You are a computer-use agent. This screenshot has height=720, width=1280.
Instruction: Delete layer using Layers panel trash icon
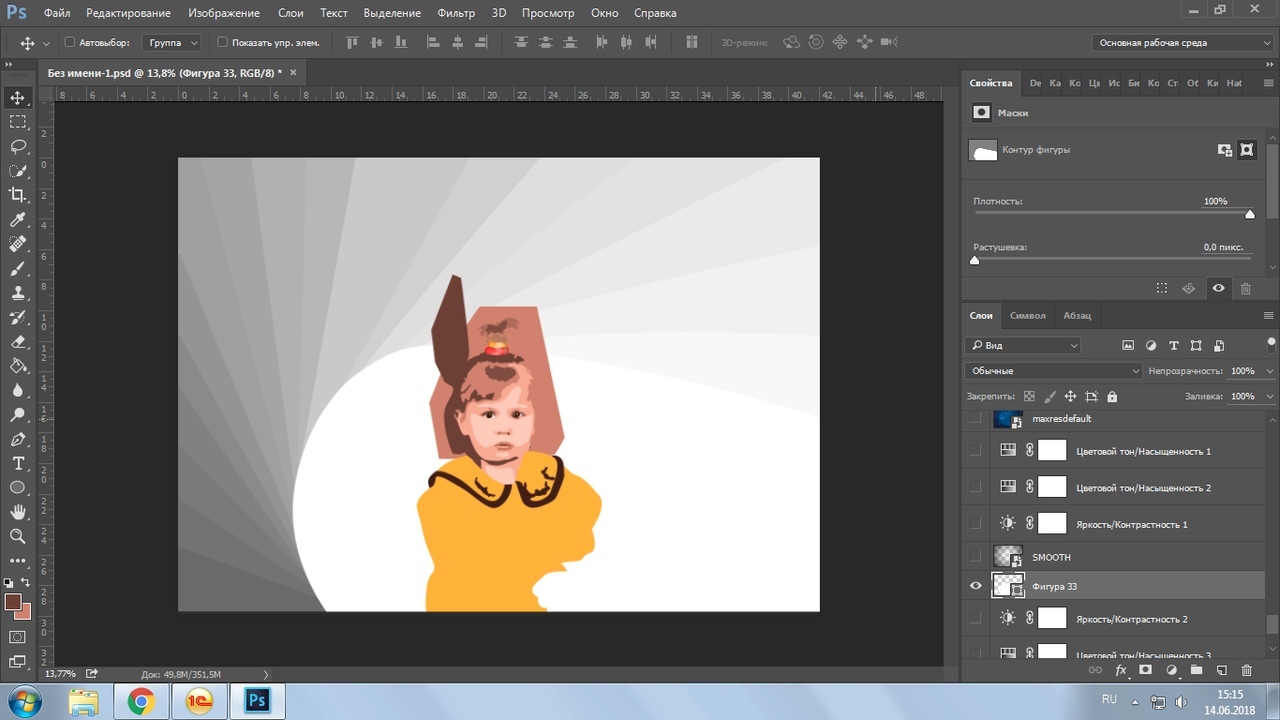point(1246,670)
